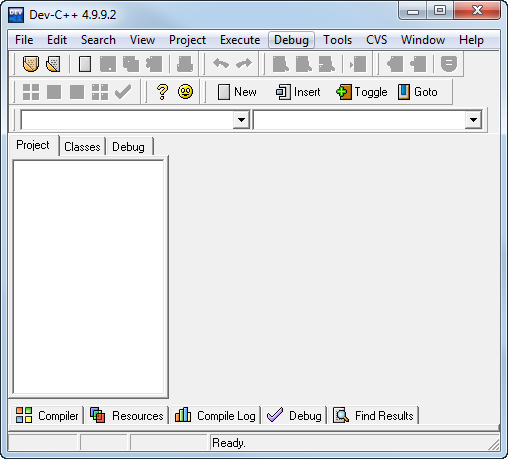
Task: Open the Help menu
Action: click(x=471, y=40)
